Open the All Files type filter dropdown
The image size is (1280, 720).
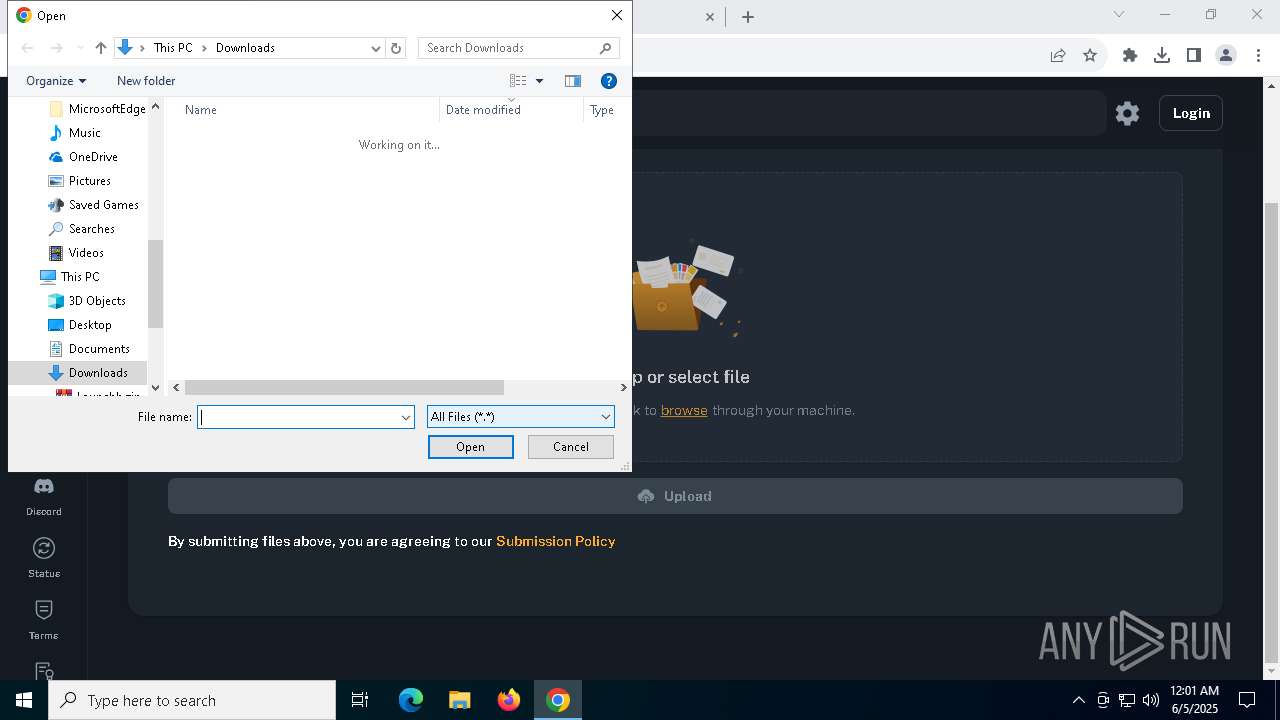pos(520,417)
